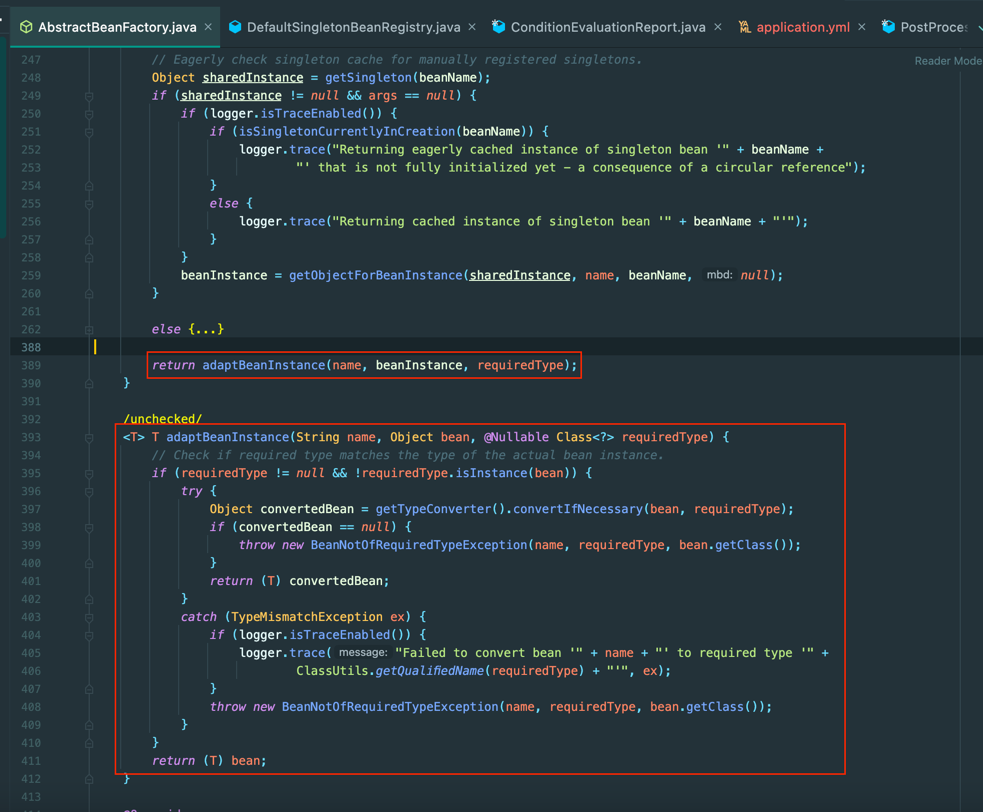This screenshot has width=983, height=812.
Task: Click the DefaultSingletonBeanRegistry.java file icon
Action: click(x=235, y=27)
